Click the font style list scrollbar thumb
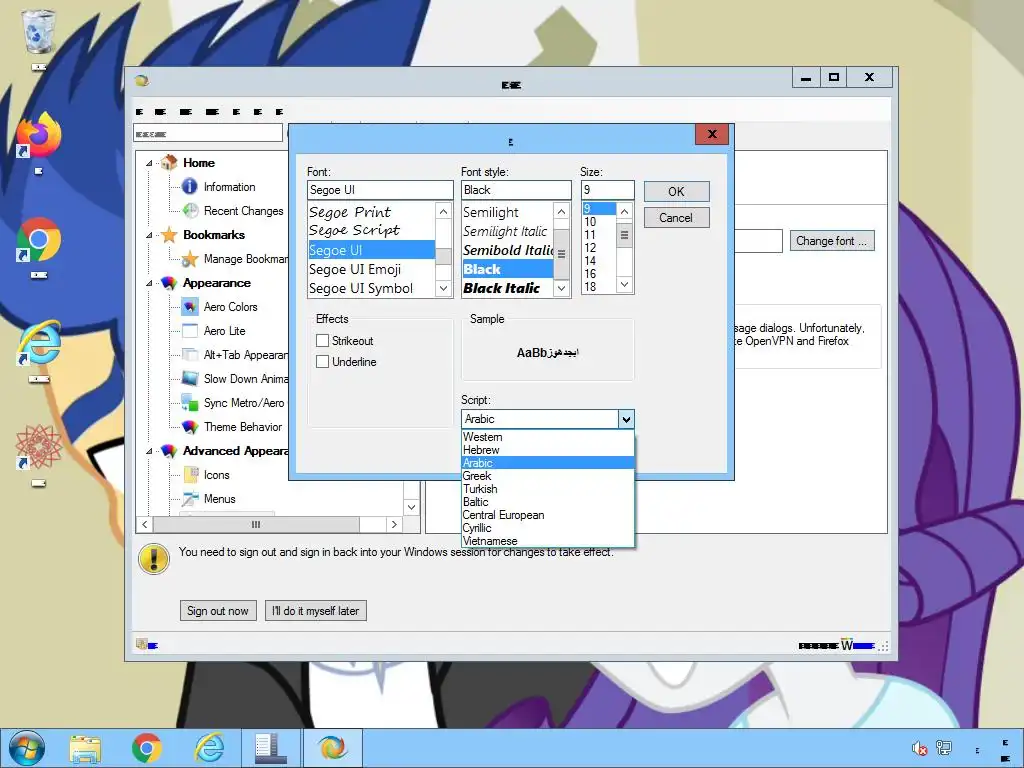This screenshot has height=768, width=1024. (561, 253)
